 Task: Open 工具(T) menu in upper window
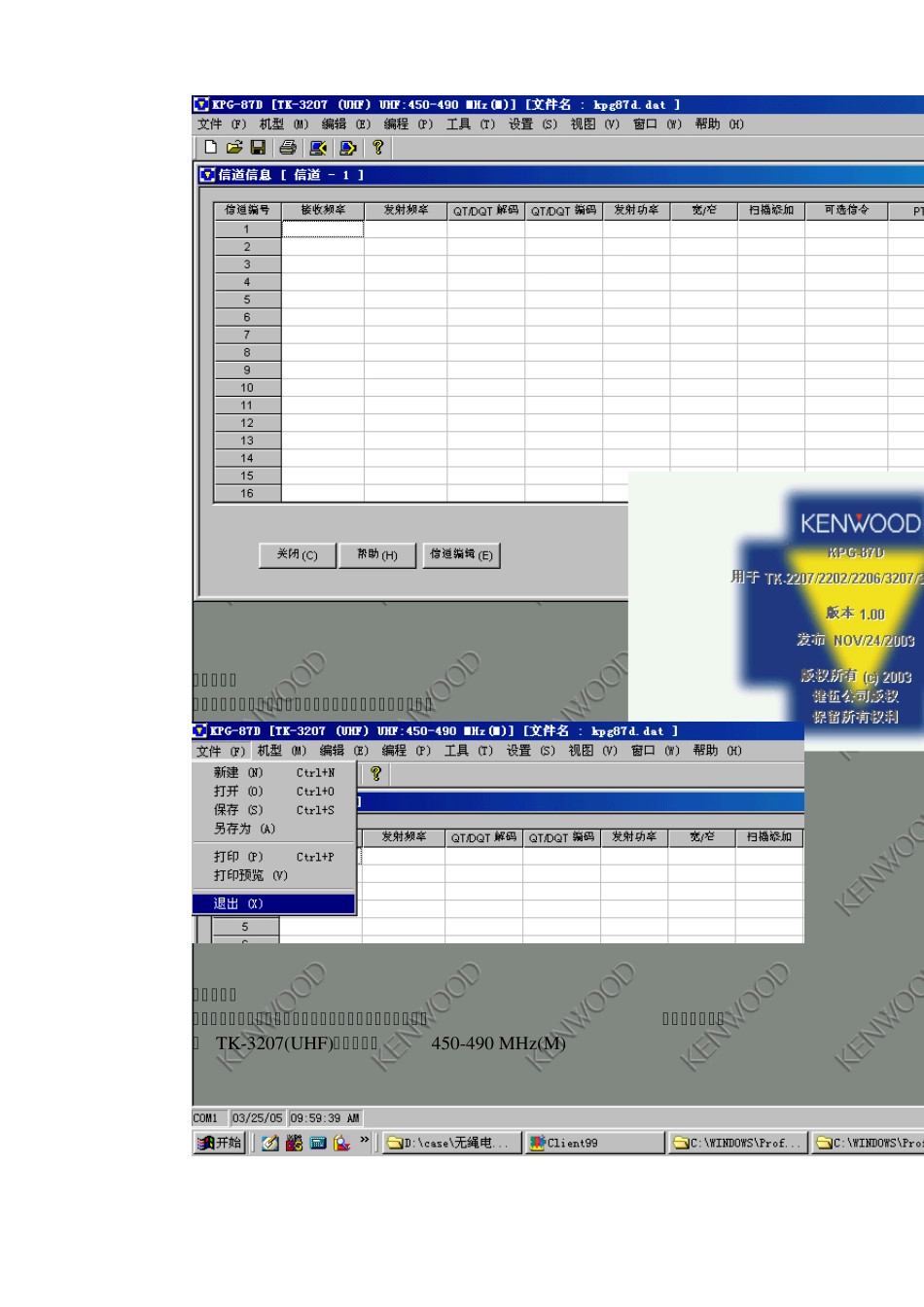(x=471, y=124)
